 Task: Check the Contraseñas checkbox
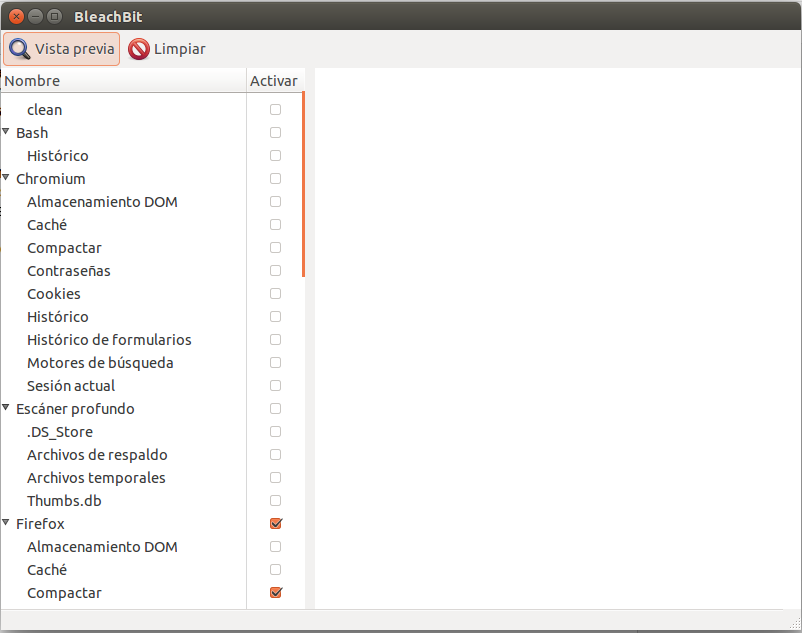click(x=275, y=270)
